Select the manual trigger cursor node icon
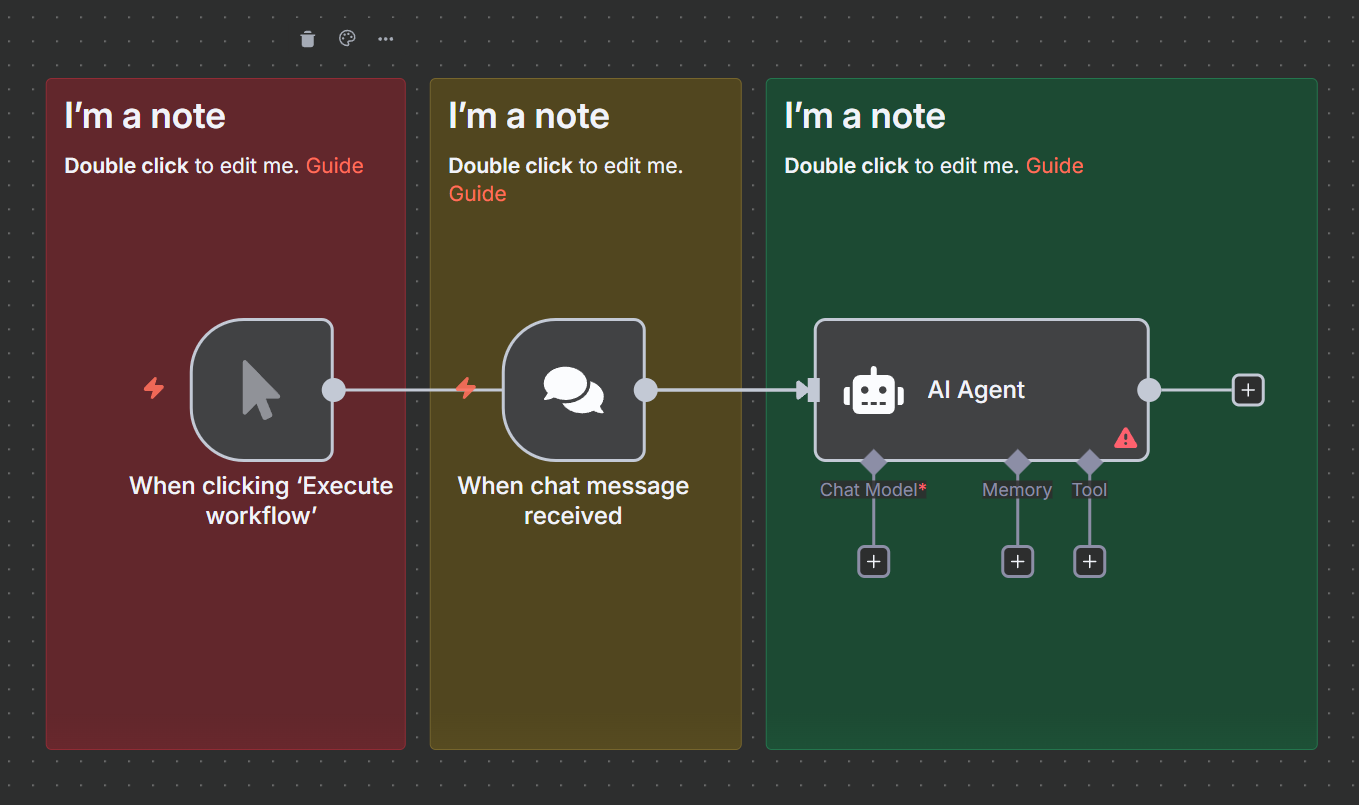 [x=261, y=390]
